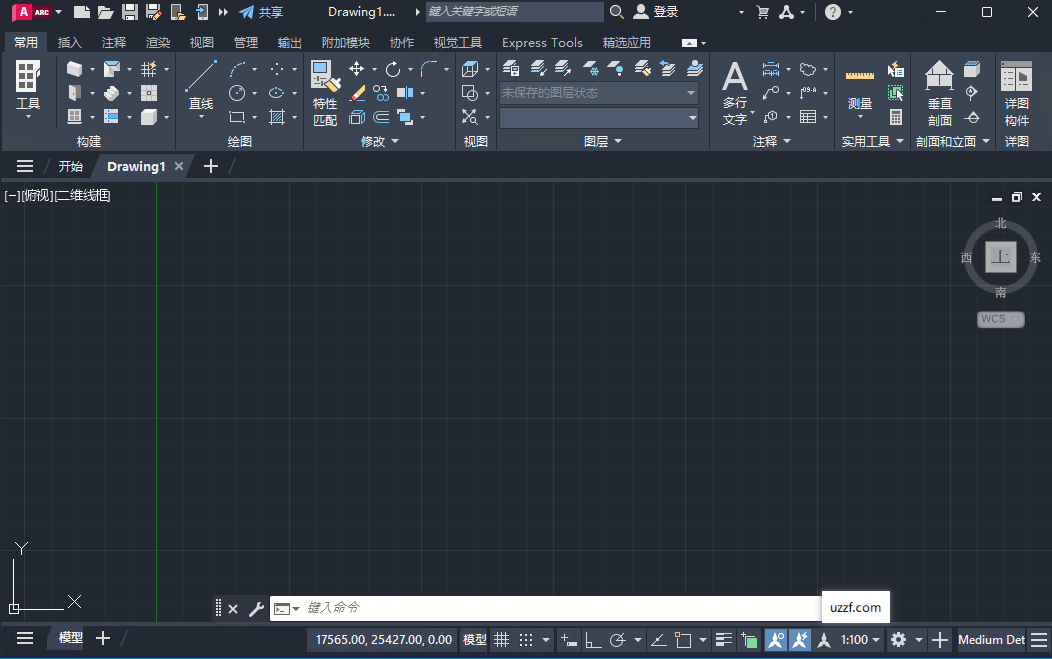Image resolution: width=1052 pixels, height=659 pixels.
Task: Click Medium Detail display configuration button
Action: point(991,640)
